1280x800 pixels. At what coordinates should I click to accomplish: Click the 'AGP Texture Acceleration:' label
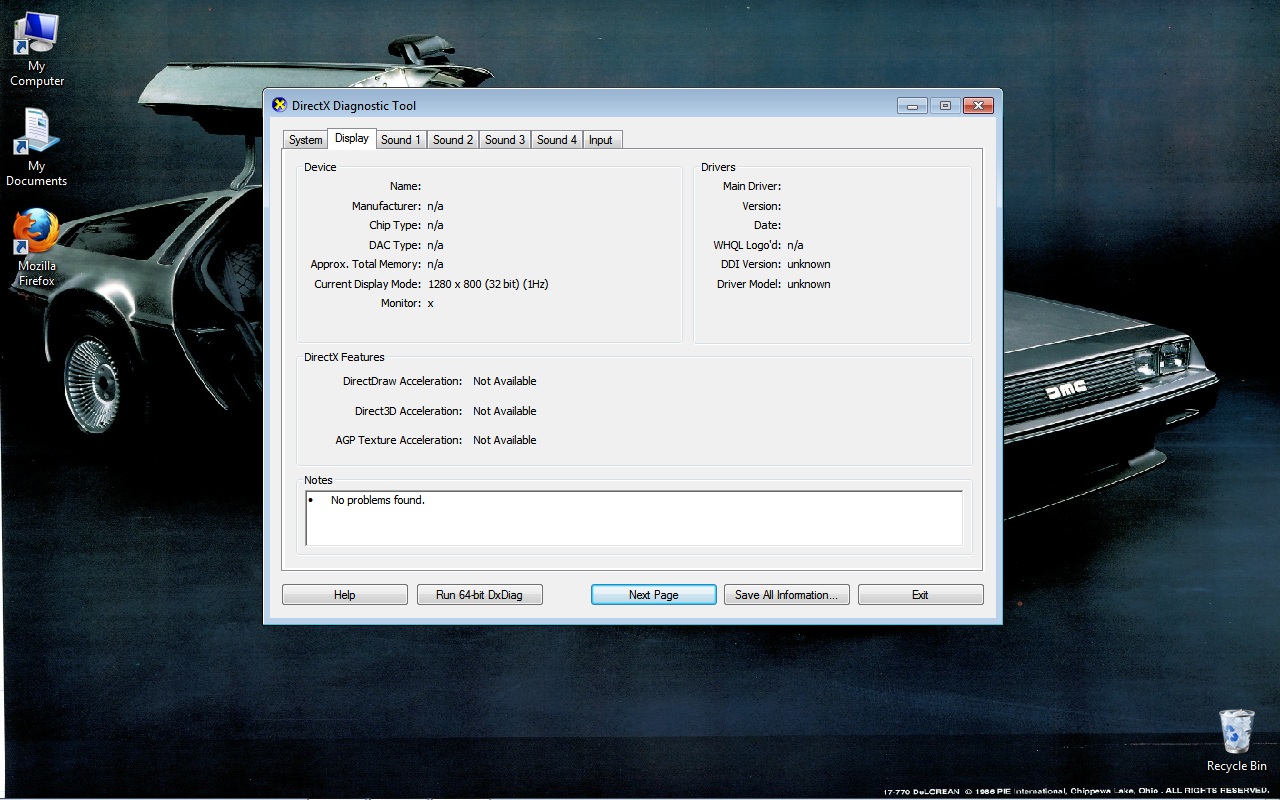point(399,440)
